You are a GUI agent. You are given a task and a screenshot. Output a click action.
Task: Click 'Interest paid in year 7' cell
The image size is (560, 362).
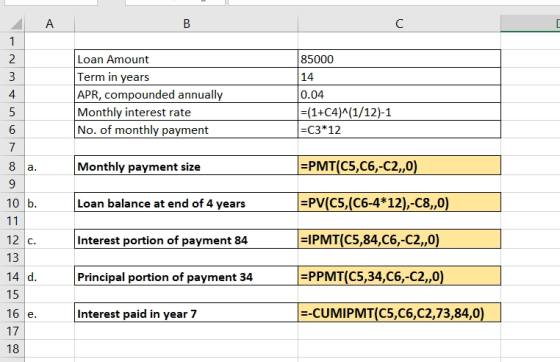186,313
